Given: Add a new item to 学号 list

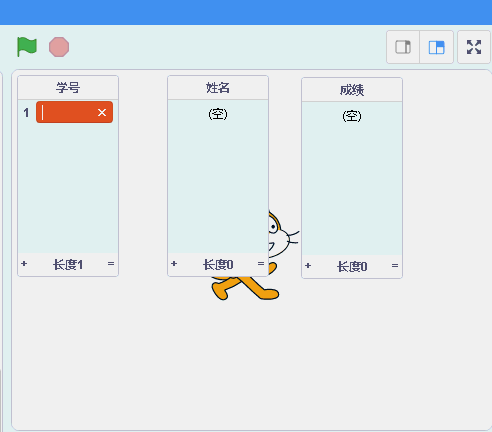Looking at the screenshot, I should point(24,264).
